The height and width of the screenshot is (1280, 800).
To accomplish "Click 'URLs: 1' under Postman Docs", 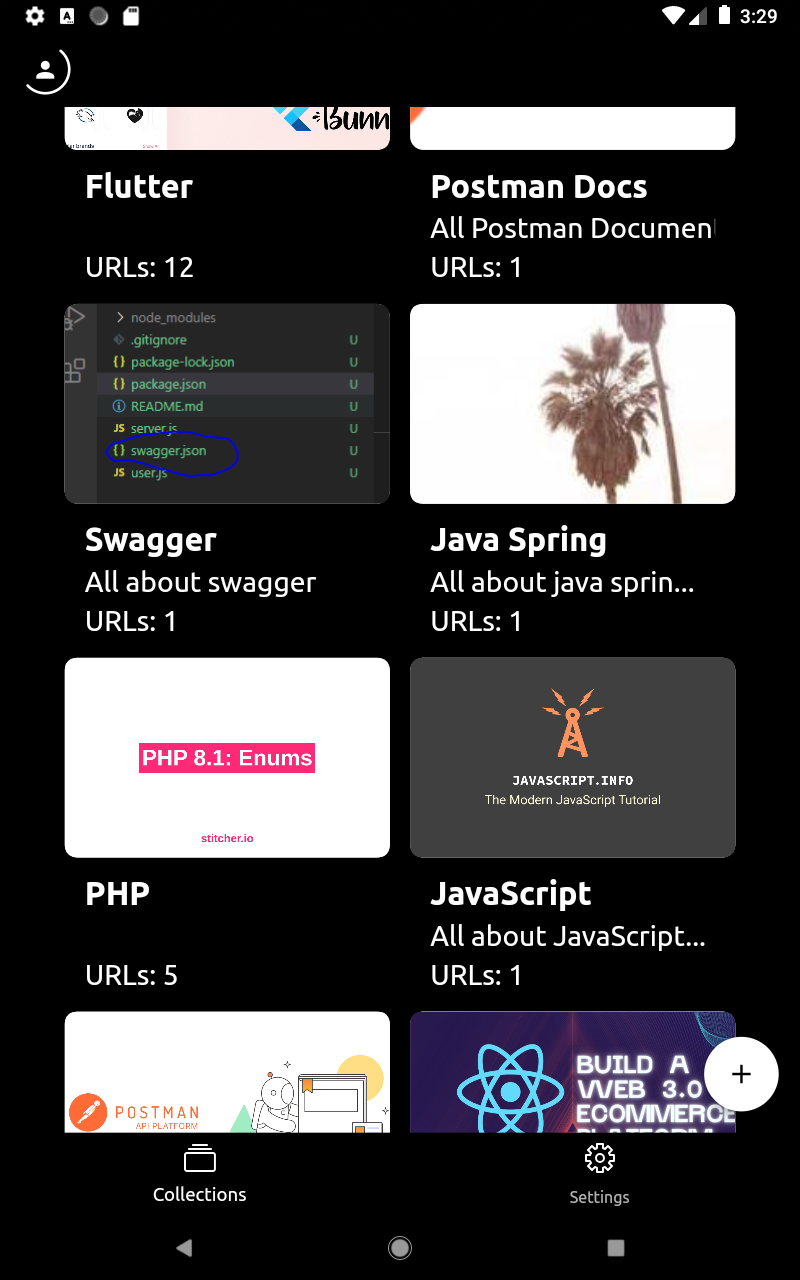I will pyautogui.click(x=477, y=267).
